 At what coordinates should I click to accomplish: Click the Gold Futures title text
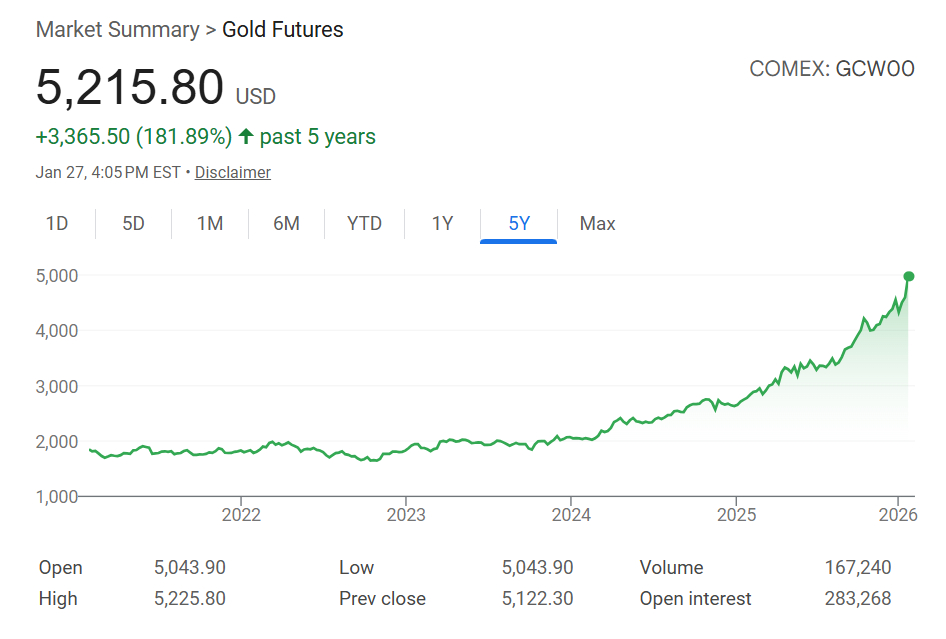282,30
